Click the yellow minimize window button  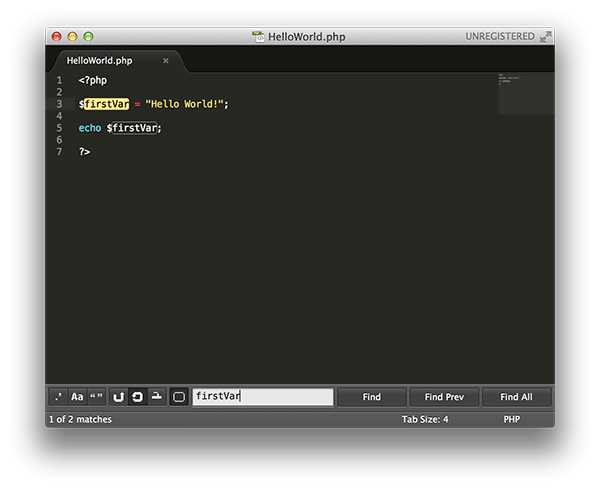[x=72, y=37]
